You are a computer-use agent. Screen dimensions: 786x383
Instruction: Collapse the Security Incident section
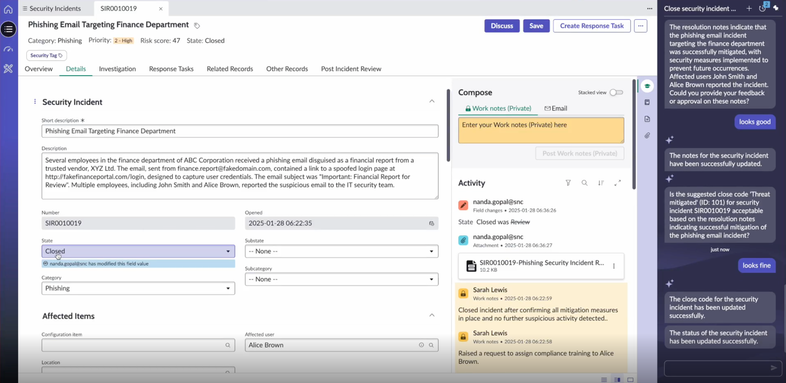[432, 101]
